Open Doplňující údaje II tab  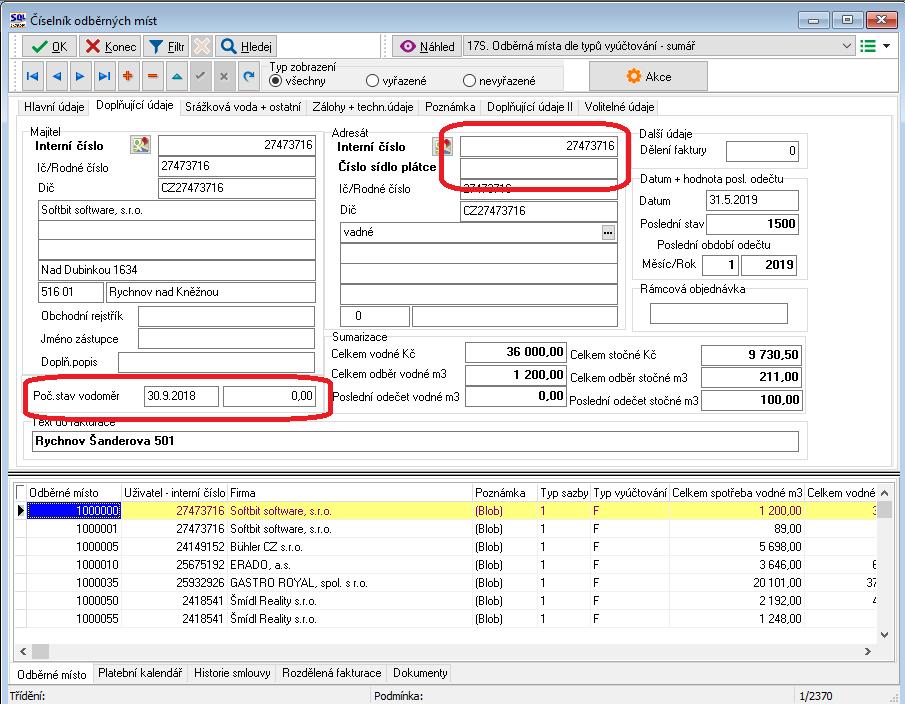(530, 107)
